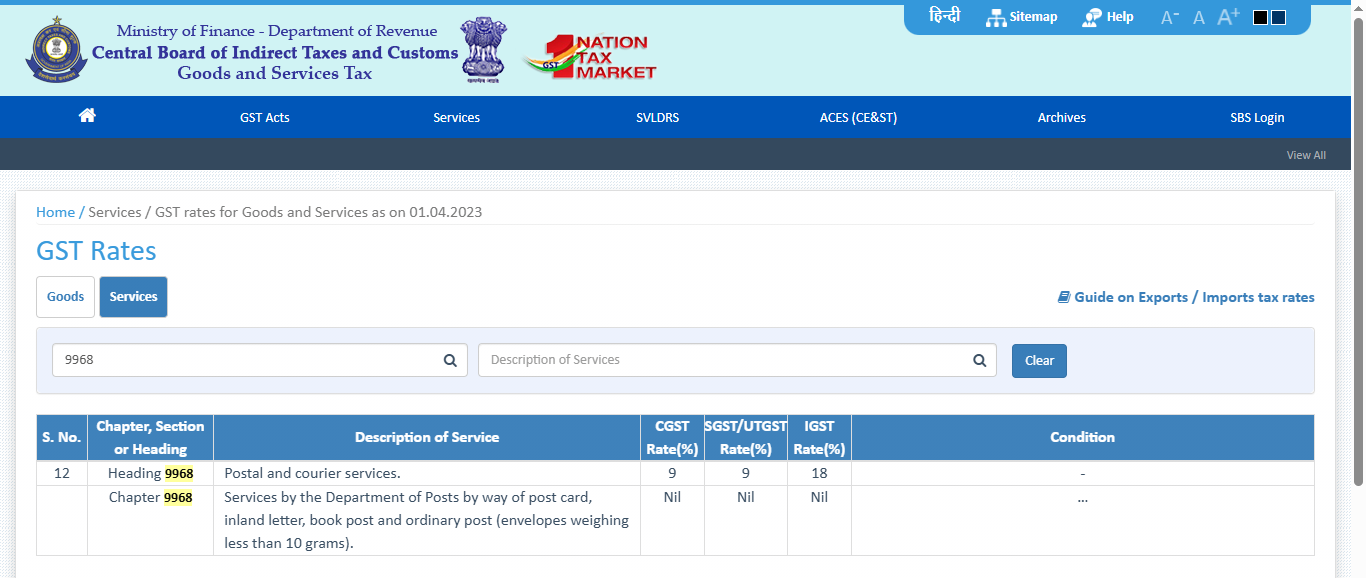Select the black contrast color swatch
The width and height of the screenshot is (1366, 578).
[x=1260, y=17]
